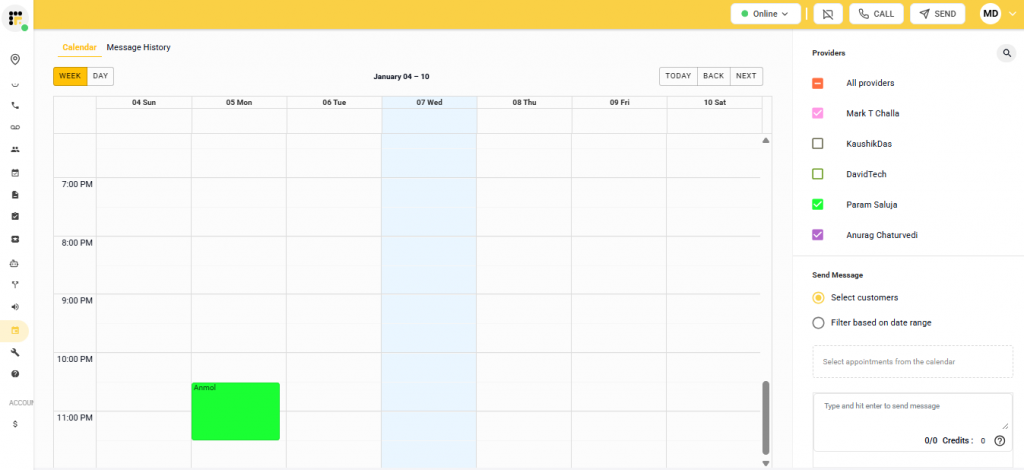Open the green Anmol appointment
Viewport: 1024px width, 470px height.
236,411
